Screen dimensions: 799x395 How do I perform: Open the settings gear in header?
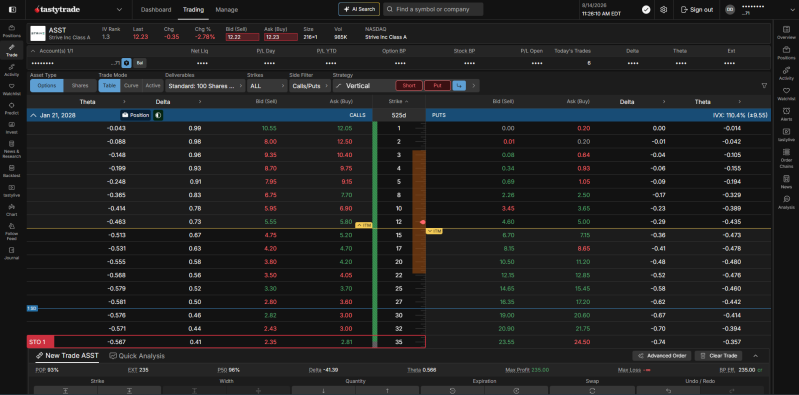tap(663, 10)
